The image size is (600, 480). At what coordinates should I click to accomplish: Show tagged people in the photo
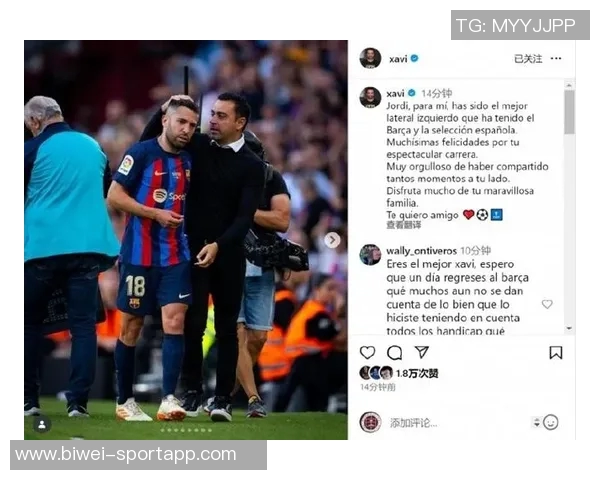[x=42, y=424]
